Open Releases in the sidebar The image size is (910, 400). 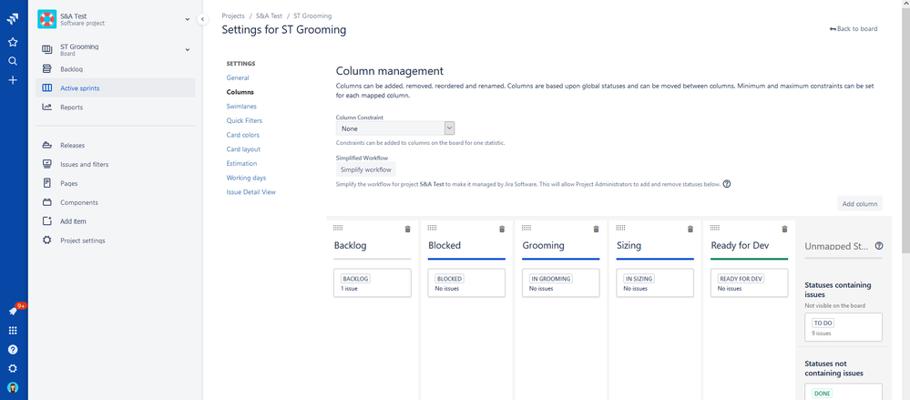(115, 145)
